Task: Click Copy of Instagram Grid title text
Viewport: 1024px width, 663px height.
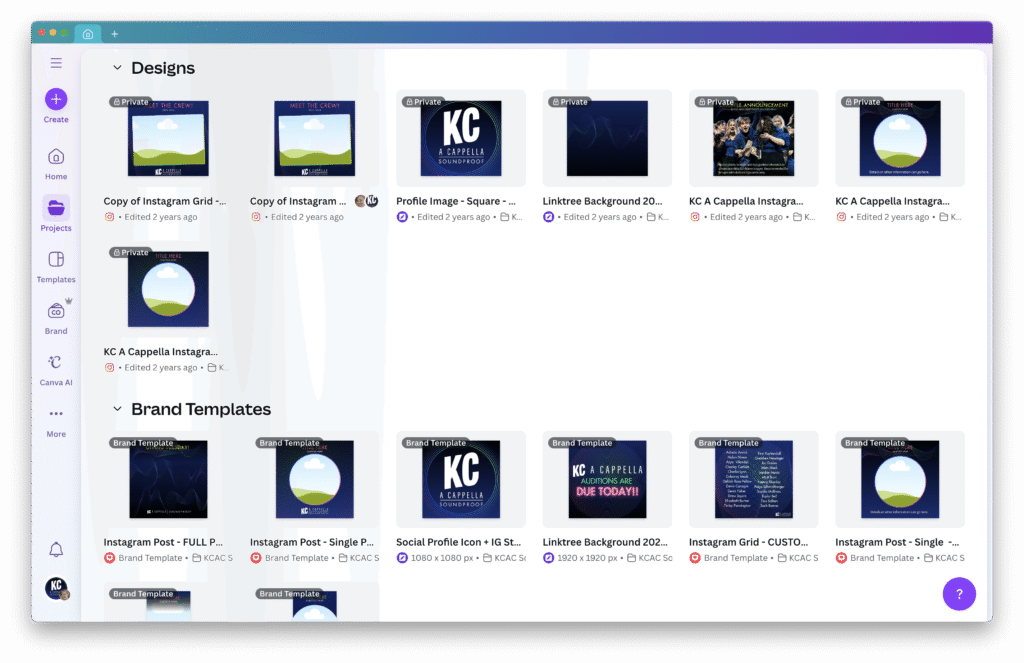Action: 165,201
